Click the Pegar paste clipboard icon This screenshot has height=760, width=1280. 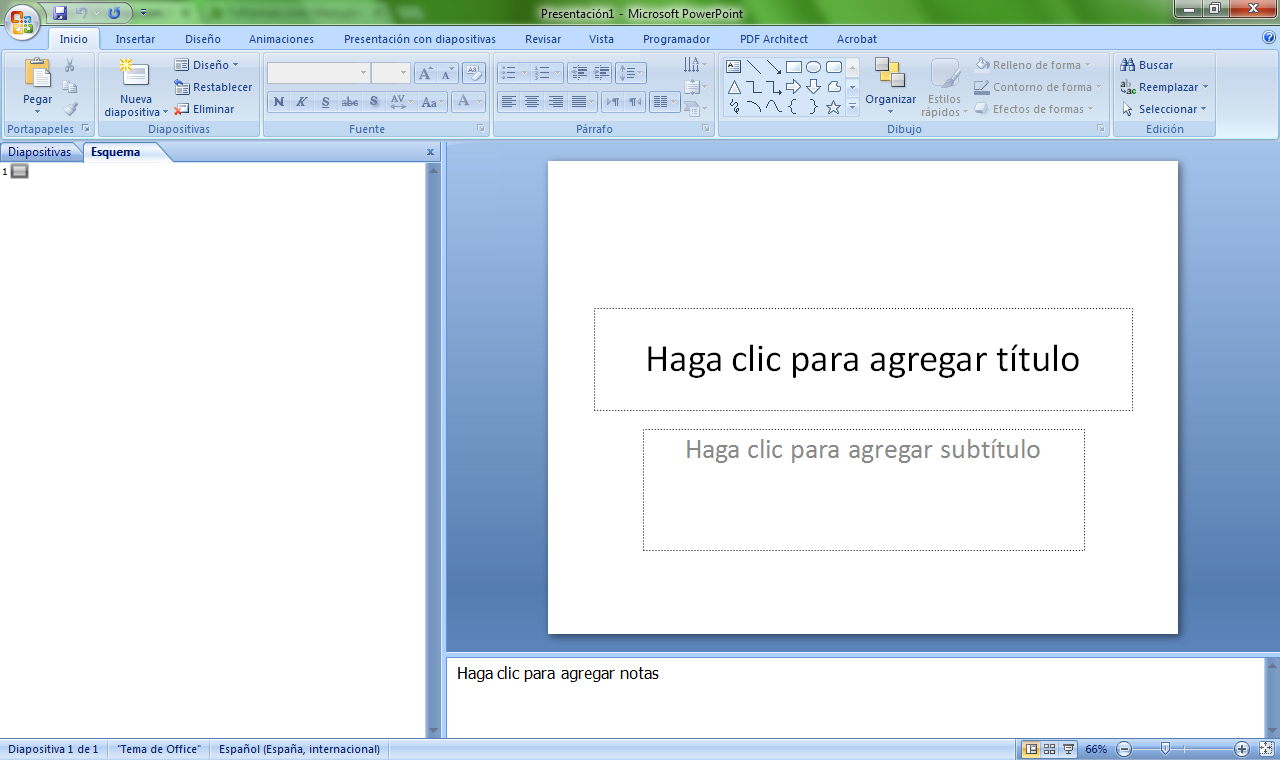(38, 74)
